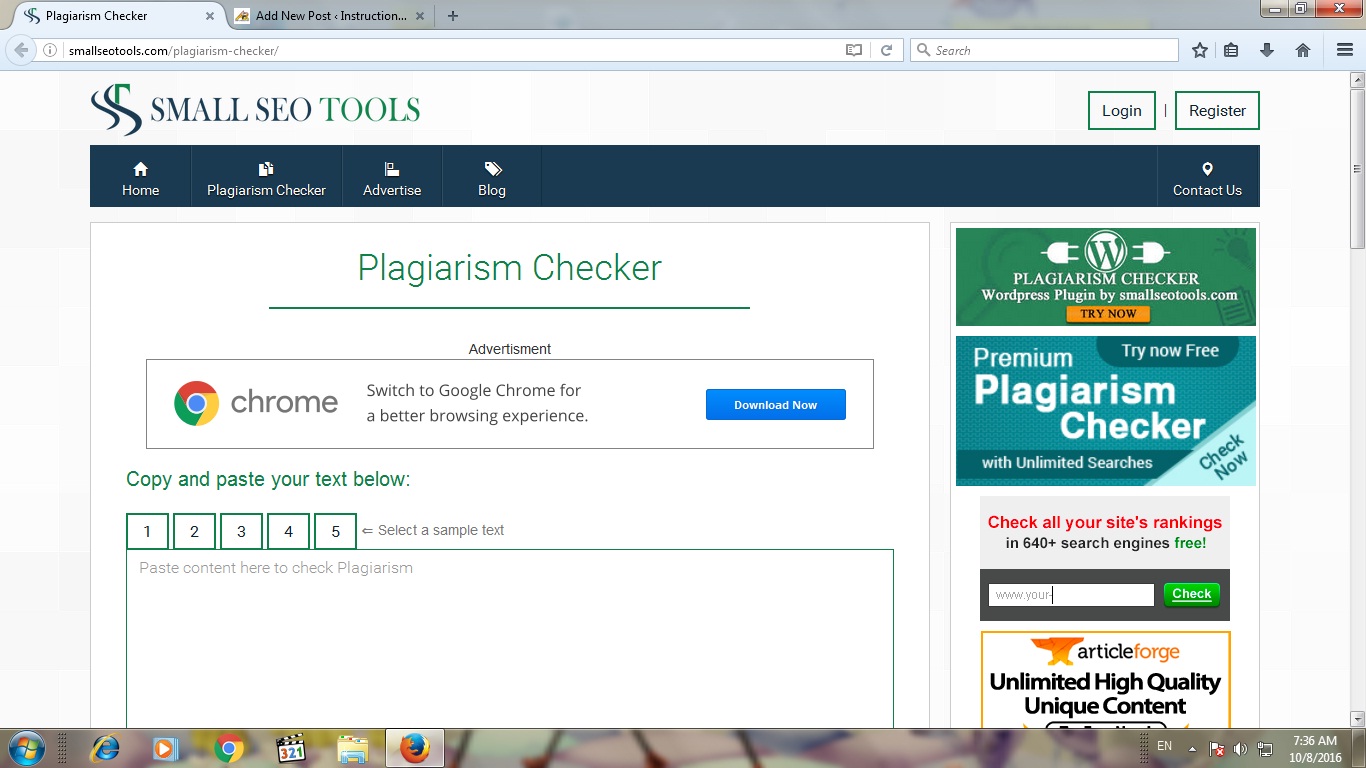
Task: Focus the browser Search box
Action: coord(1044,50)
